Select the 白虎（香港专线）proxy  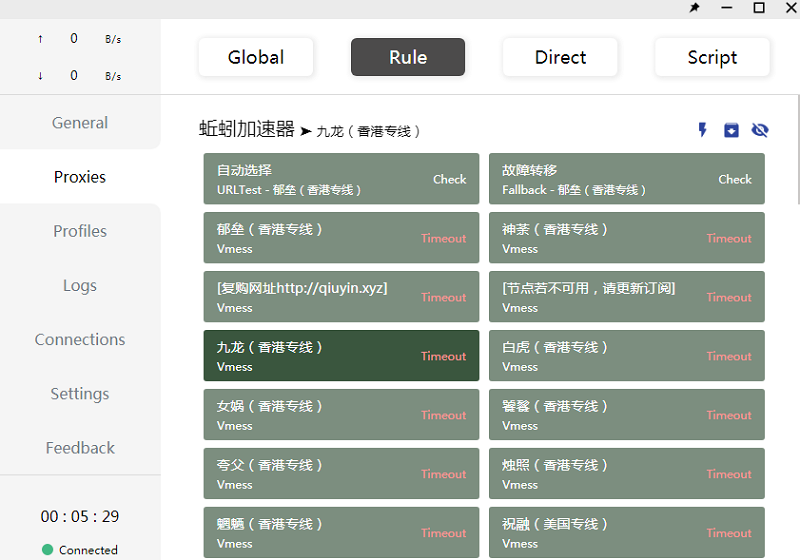coord(627,355)
